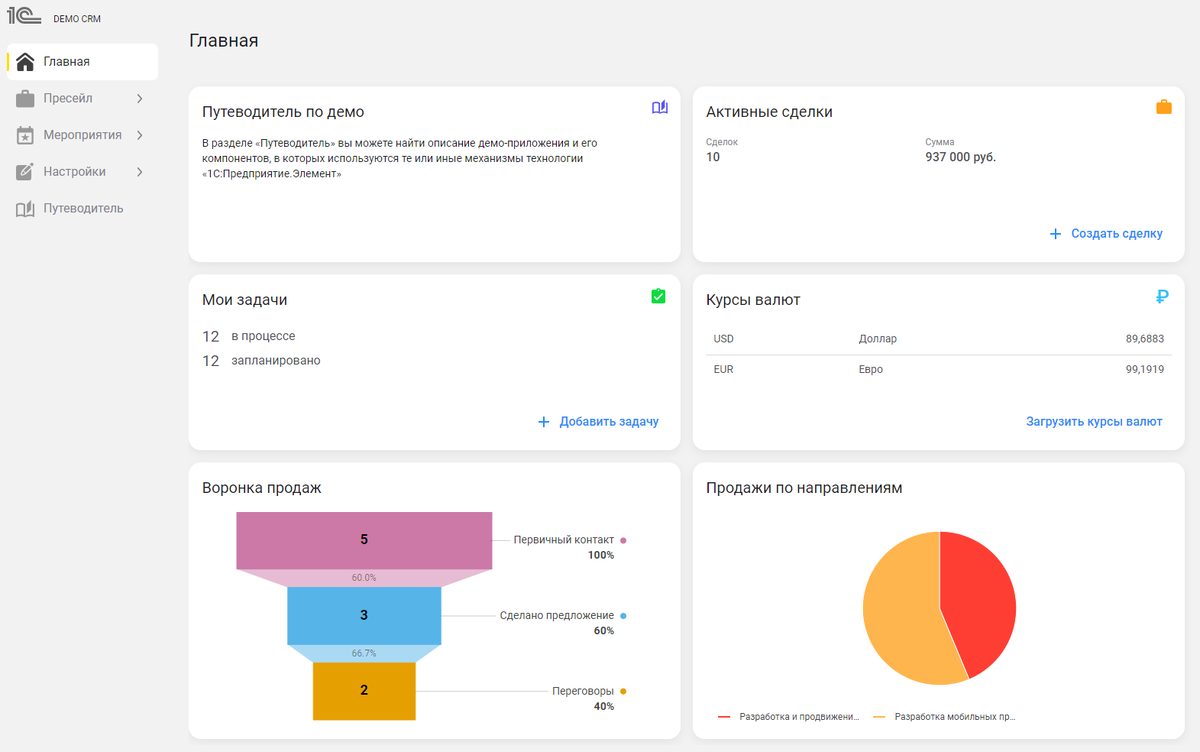Open Путеводитель in the sidebar
The height and width of the screenshot is (752, 1200).
82,208
